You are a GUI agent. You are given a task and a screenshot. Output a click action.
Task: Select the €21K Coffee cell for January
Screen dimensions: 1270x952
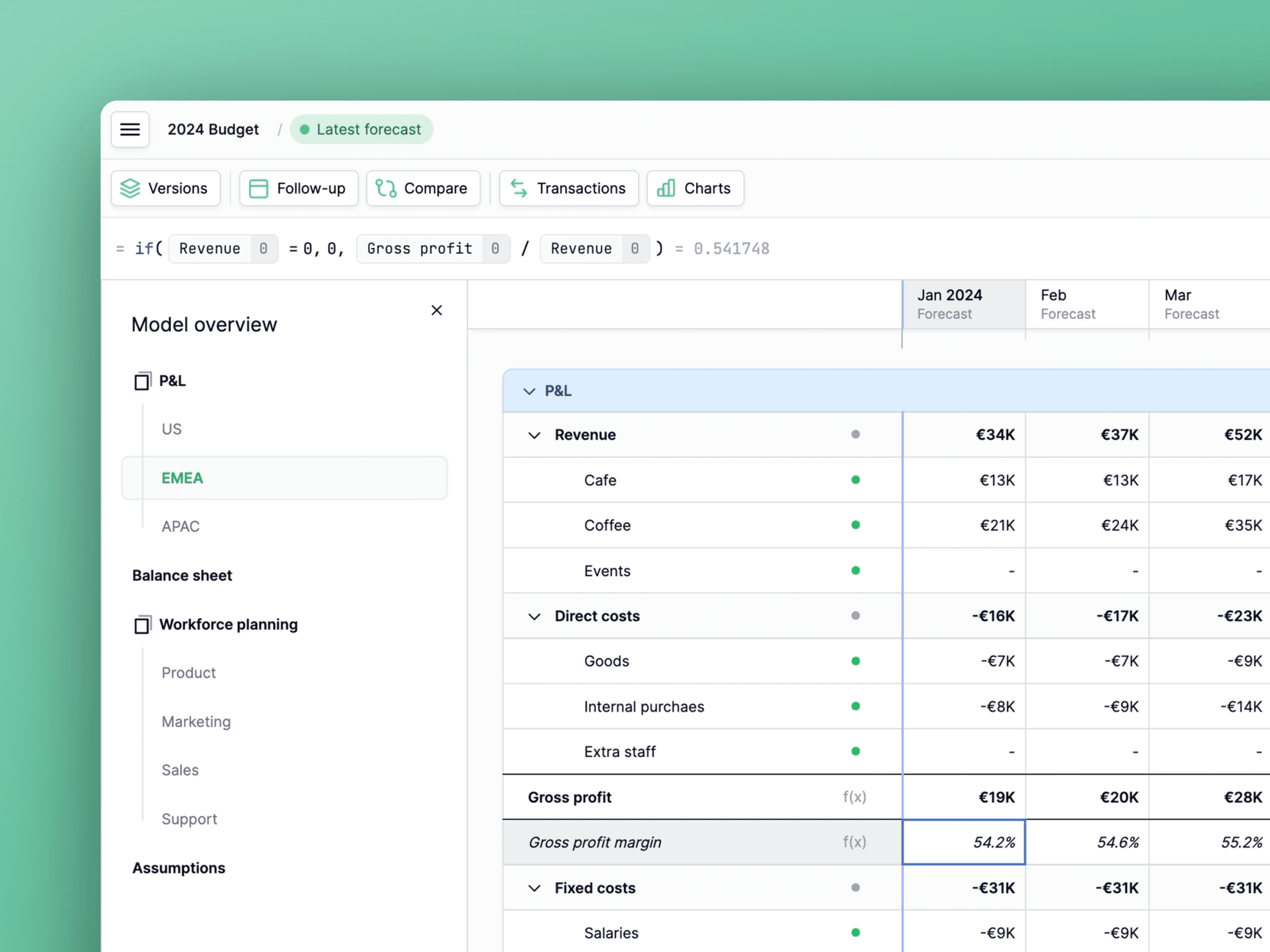(964, 525)
